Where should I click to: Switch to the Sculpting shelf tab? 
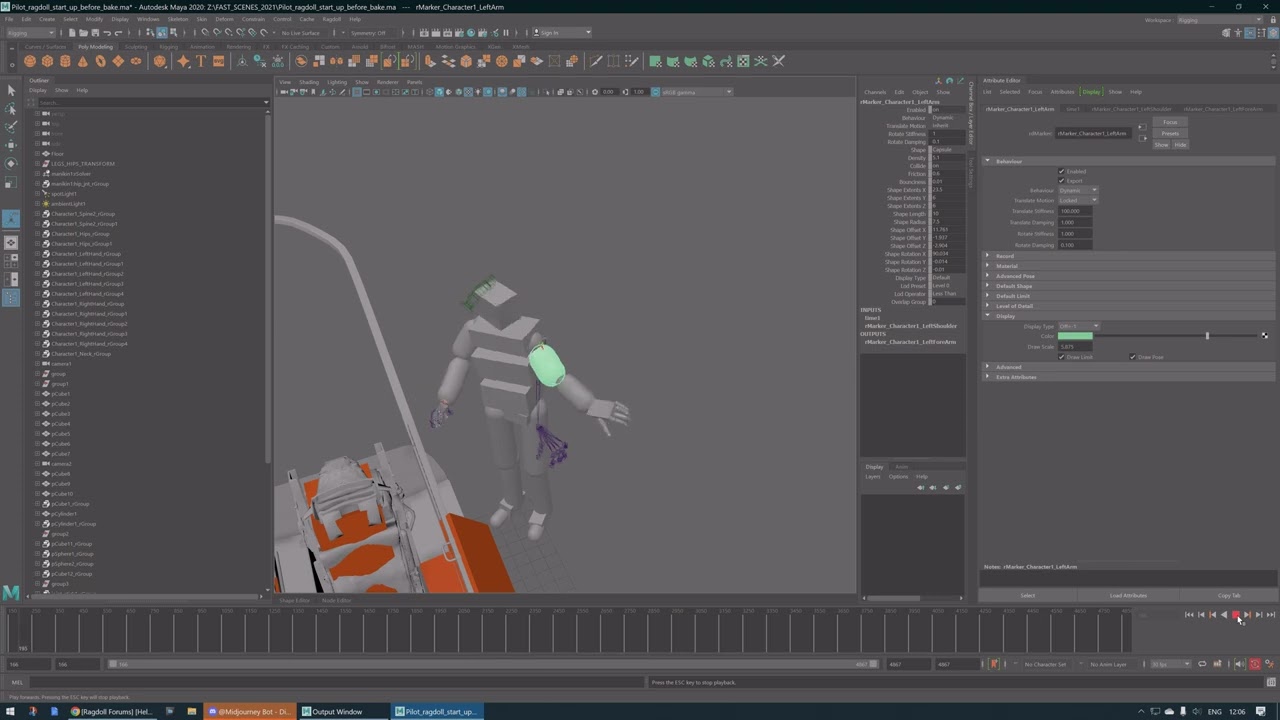[135, 47]
